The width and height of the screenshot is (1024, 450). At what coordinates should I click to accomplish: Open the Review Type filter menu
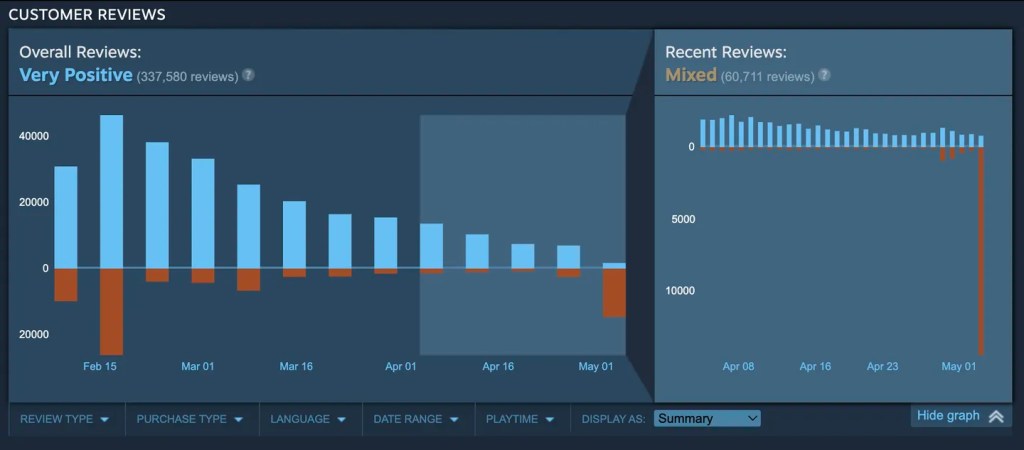[65, 419]
